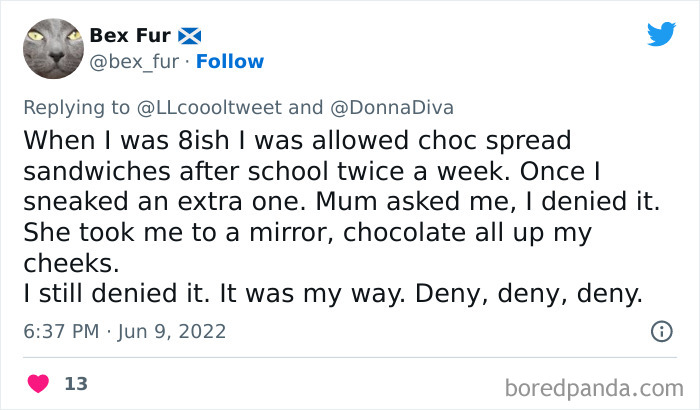
Task: Click the @bex_fur handle
Action: coord(136,62)
